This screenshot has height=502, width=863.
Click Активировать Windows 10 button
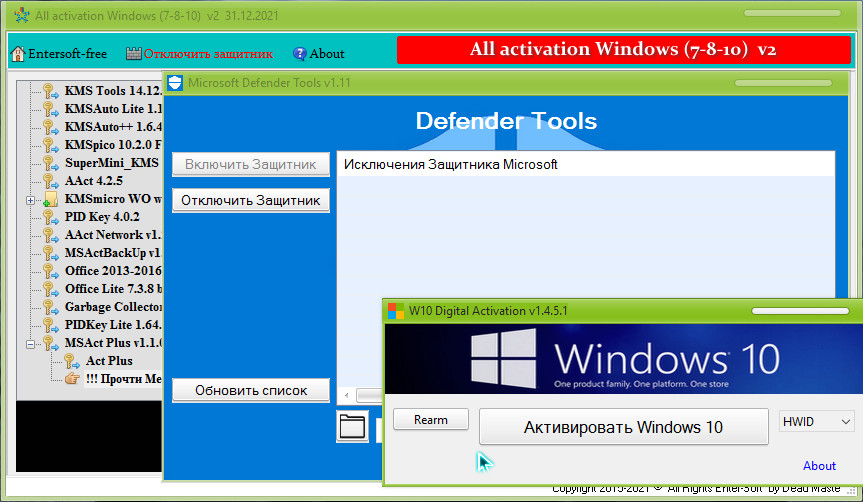pyautogui.click(x=624, y=427)
